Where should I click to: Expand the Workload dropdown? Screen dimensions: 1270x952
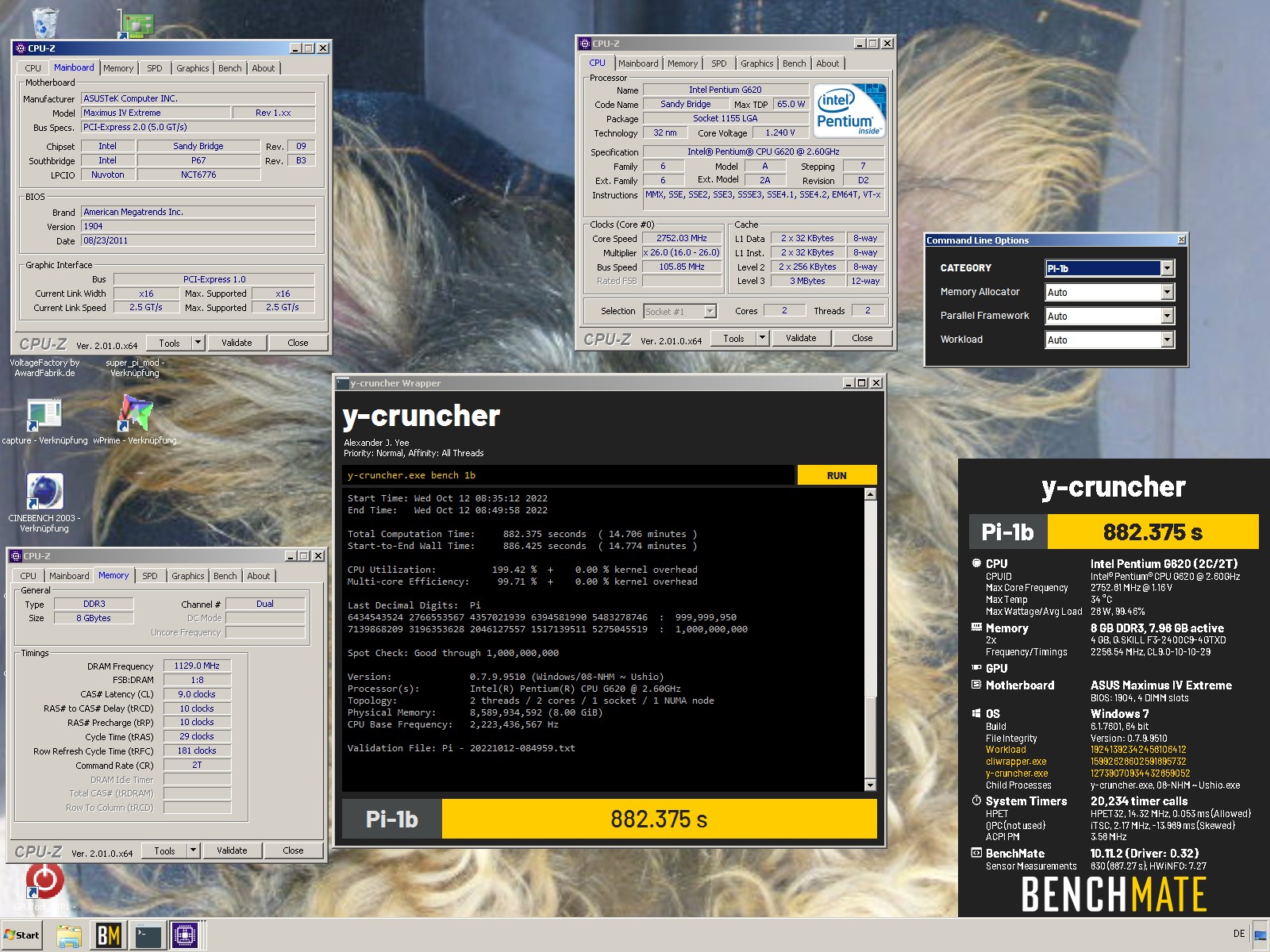tap(1167, 340)
